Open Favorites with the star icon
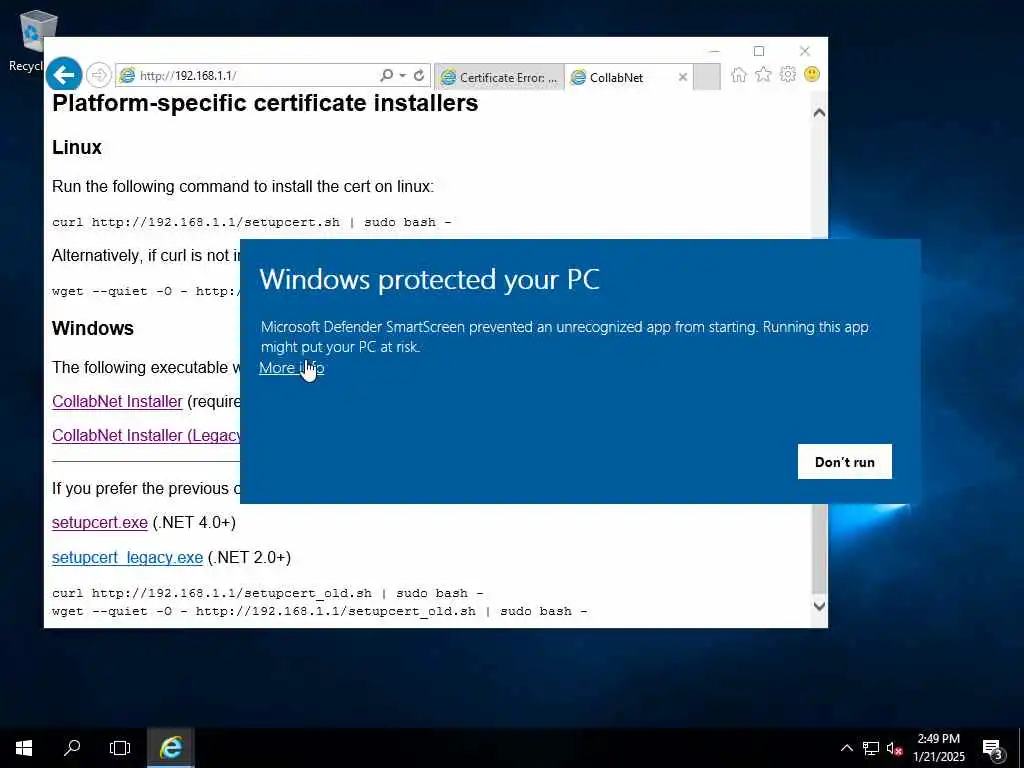This screenshot has height=768, width=1024. [763, 74]
